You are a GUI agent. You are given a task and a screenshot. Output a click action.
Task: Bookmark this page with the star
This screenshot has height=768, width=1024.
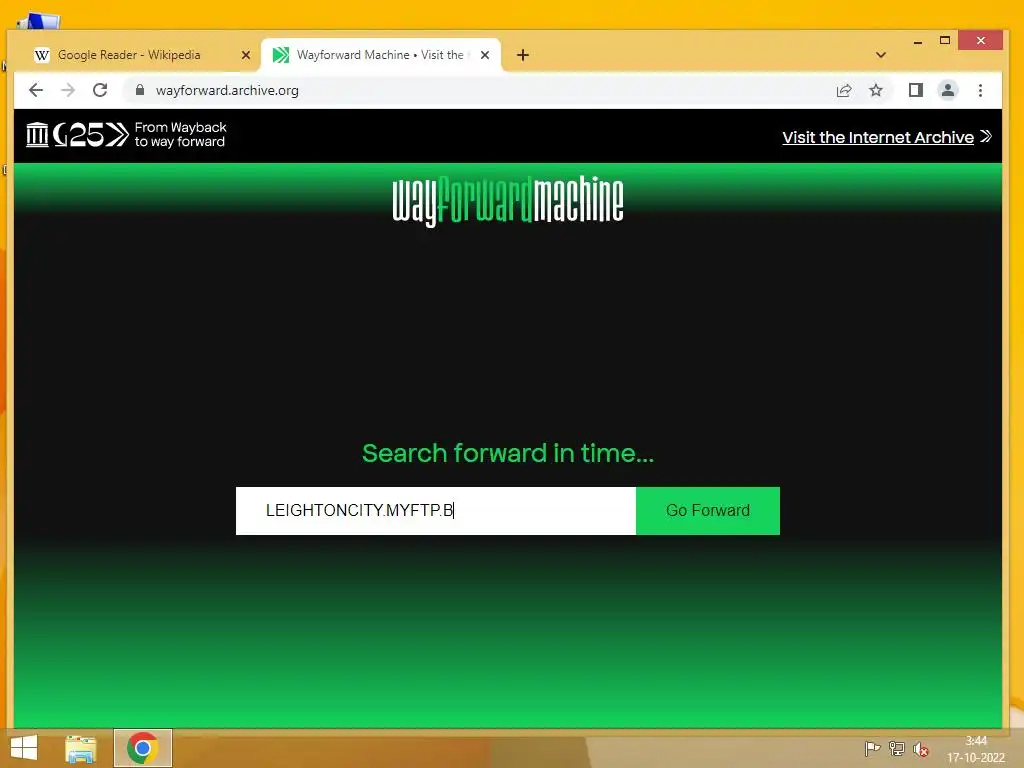pyautogui.click(x=876, y=90)
